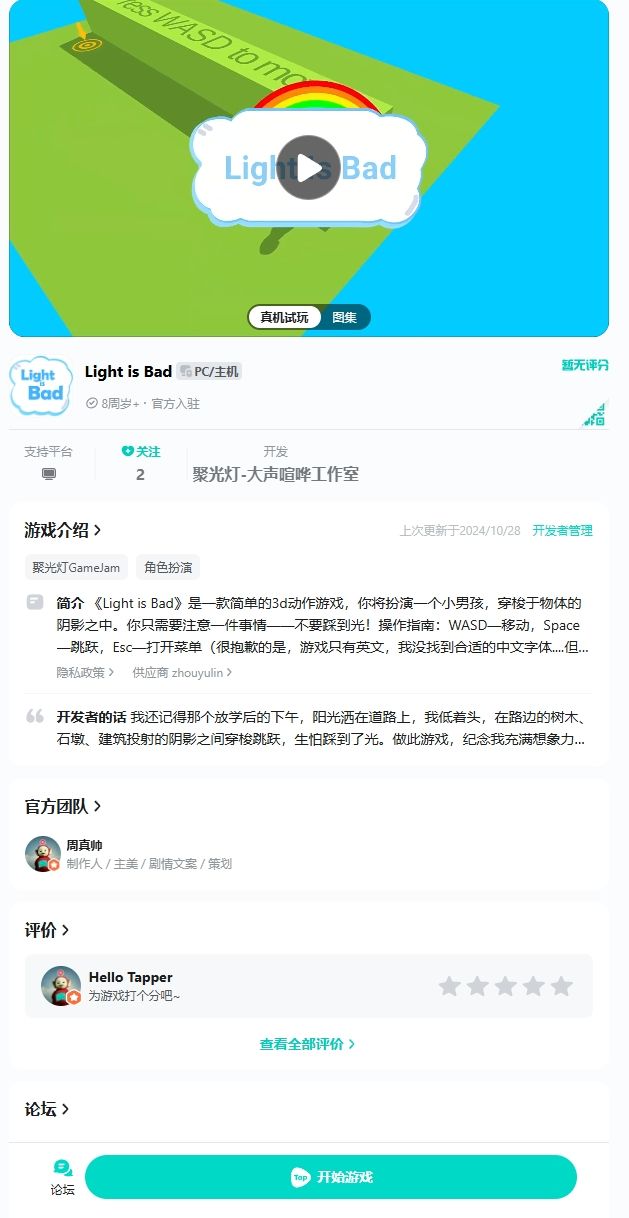Screen dimensions: 629x1218
Task: Expand the 官方团队 section
Action: click(x=63, y=806)
